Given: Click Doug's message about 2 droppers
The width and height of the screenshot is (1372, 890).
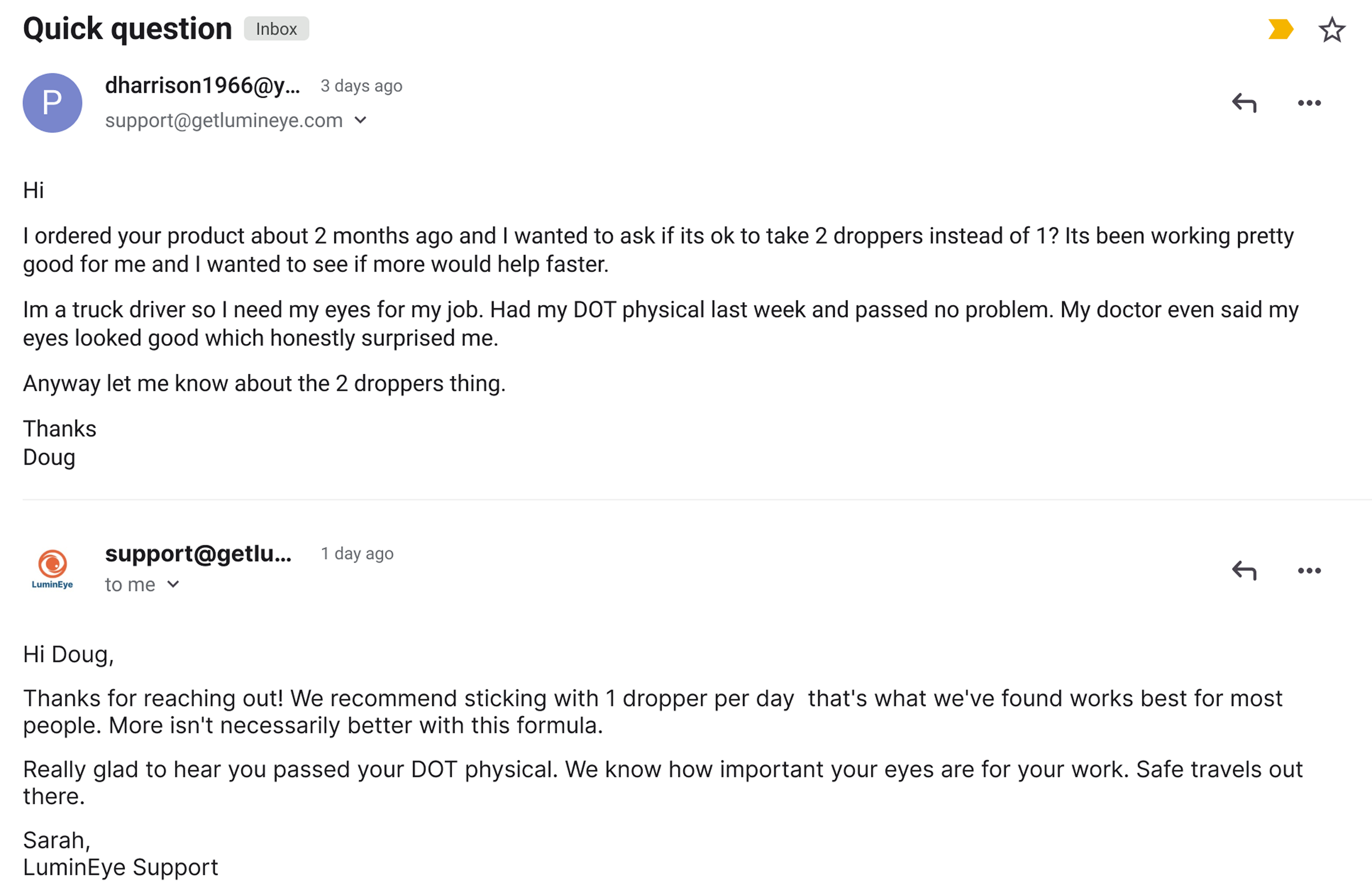Looking at the screenshot, I should (657, 250).
